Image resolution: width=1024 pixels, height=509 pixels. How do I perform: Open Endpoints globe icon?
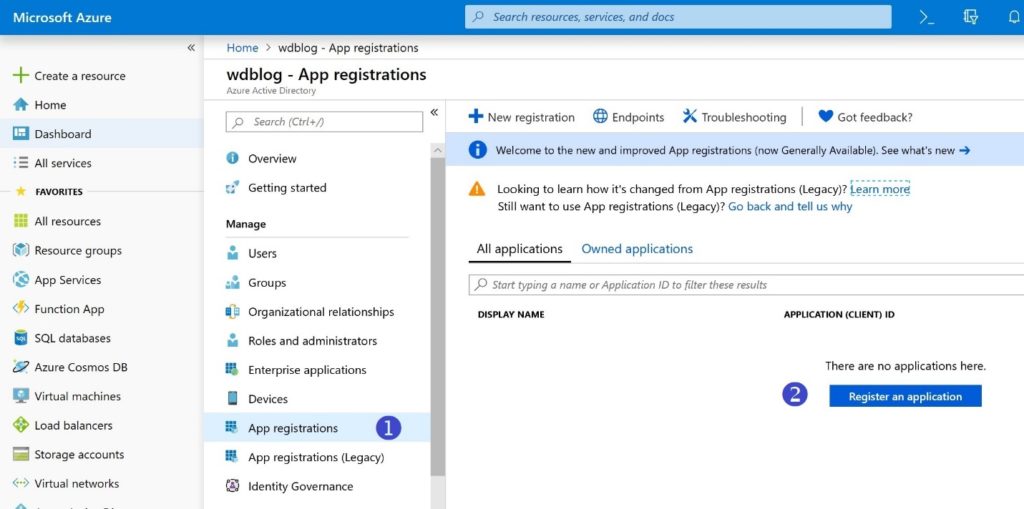point(600,117)
